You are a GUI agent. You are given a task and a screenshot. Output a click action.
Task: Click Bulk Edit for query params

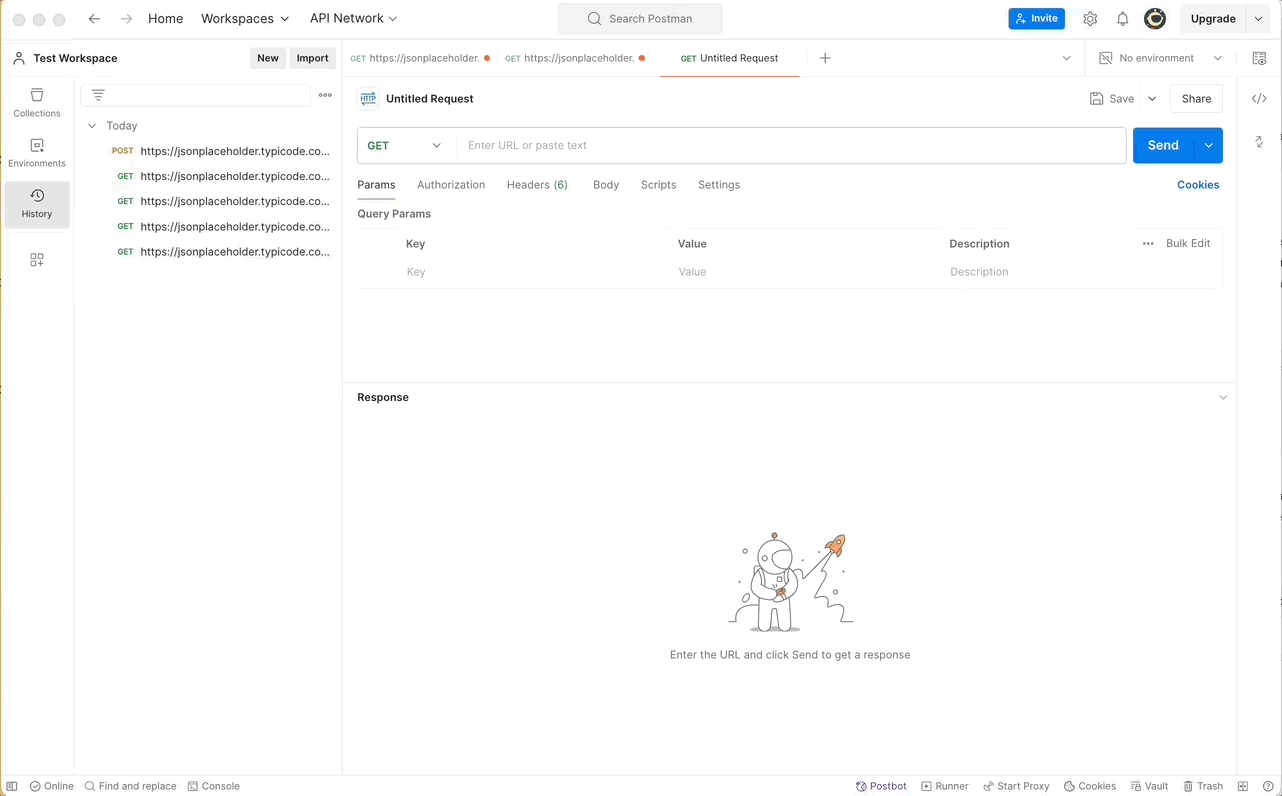(x=1188, y=243)
